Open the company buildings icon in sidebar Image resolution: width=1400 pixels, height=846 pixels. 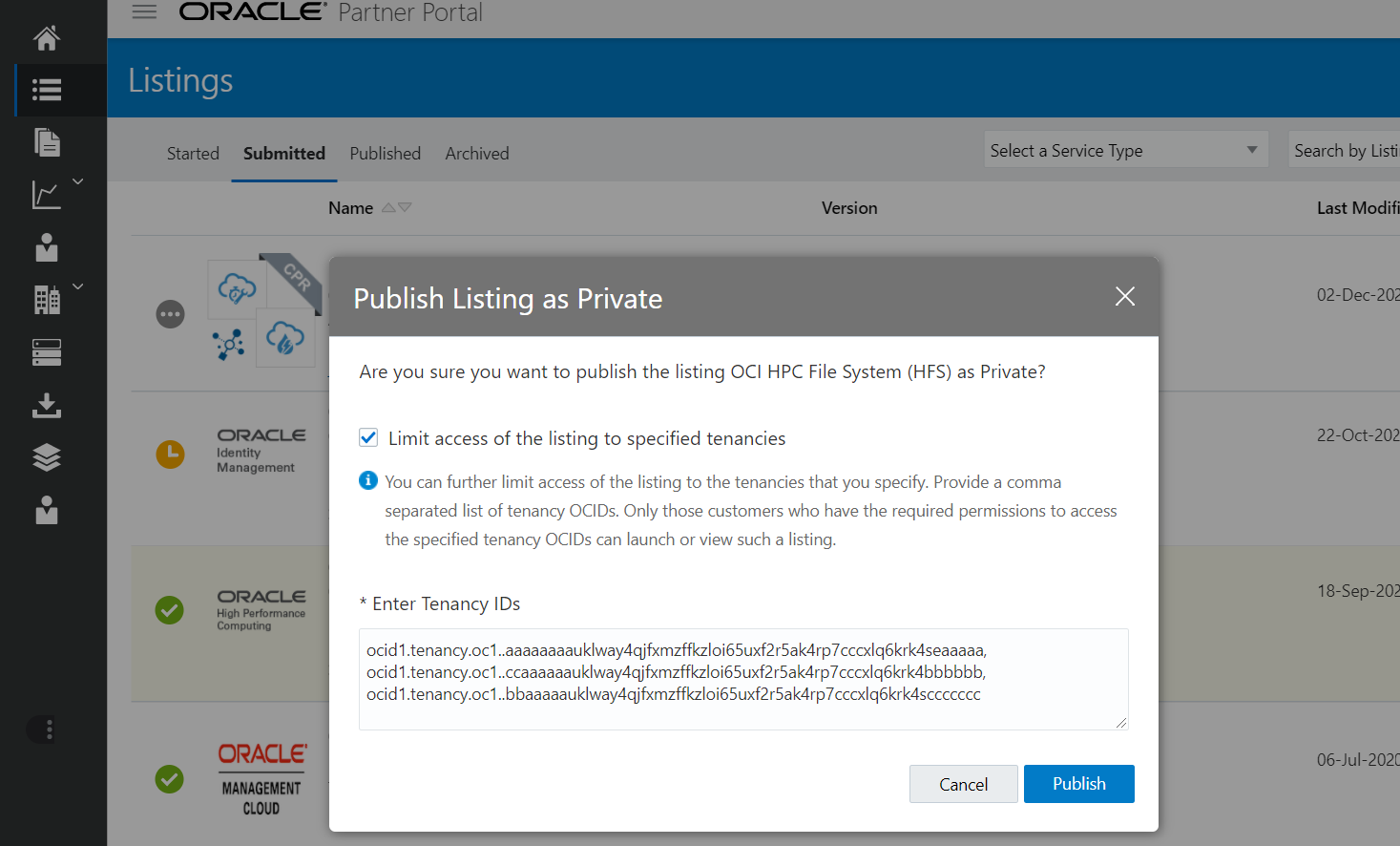[x=45, y=300]
